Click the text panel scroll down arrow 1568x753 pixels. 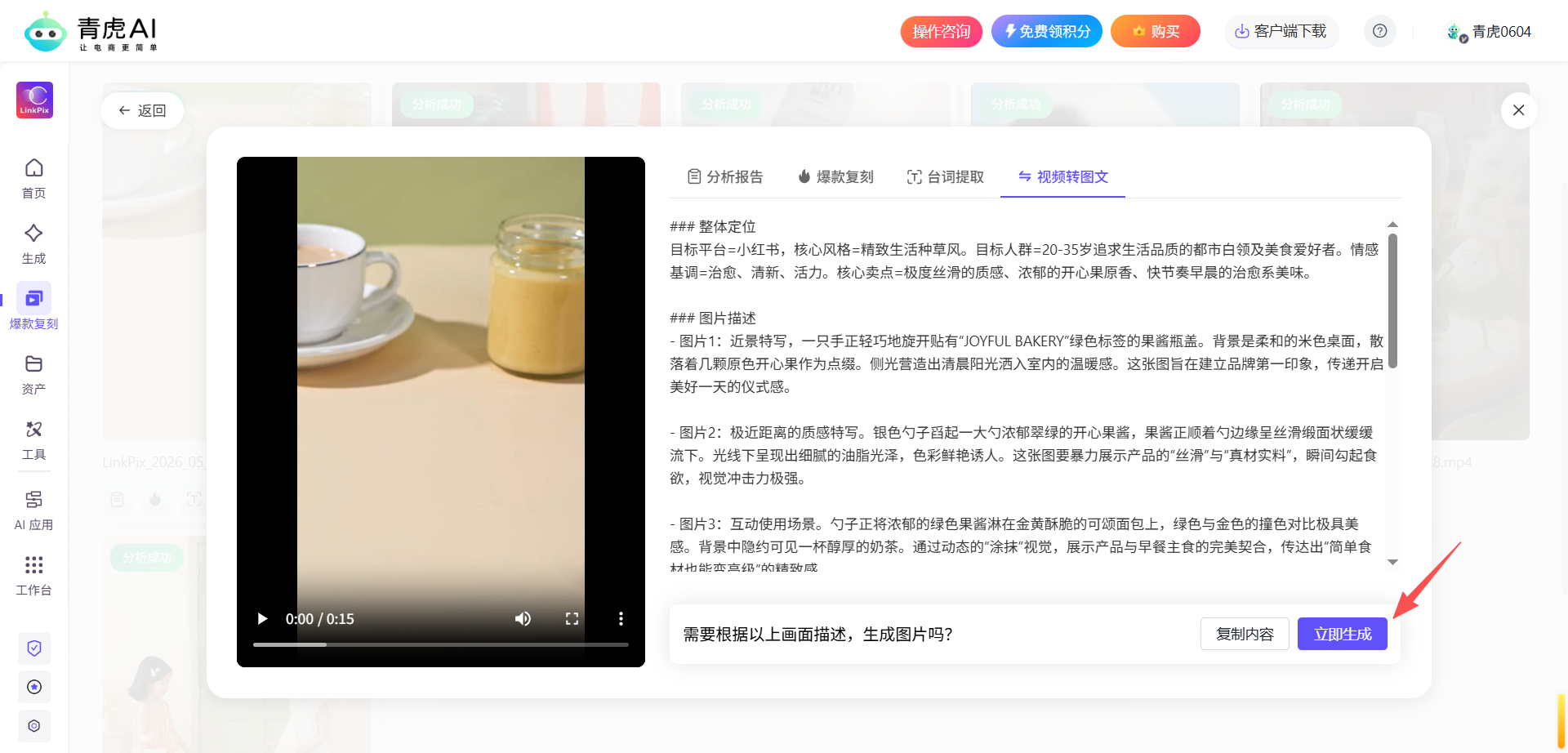tap(1393, 562)
